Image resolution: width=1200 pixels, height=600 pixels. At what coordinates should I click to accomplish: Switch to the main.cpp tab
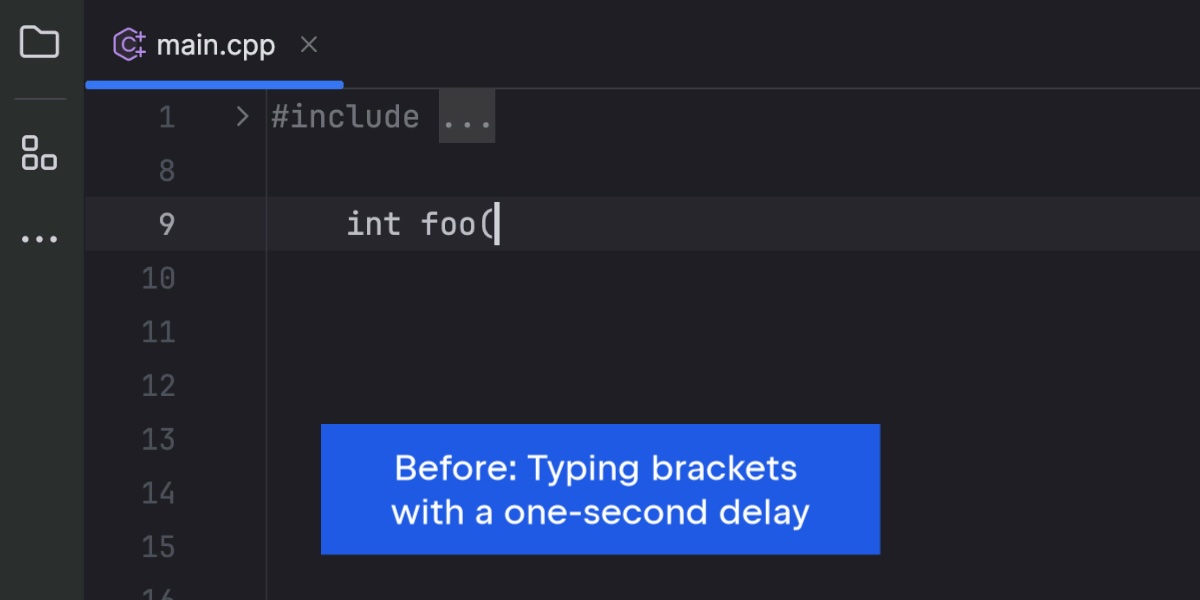pos(215,45)
